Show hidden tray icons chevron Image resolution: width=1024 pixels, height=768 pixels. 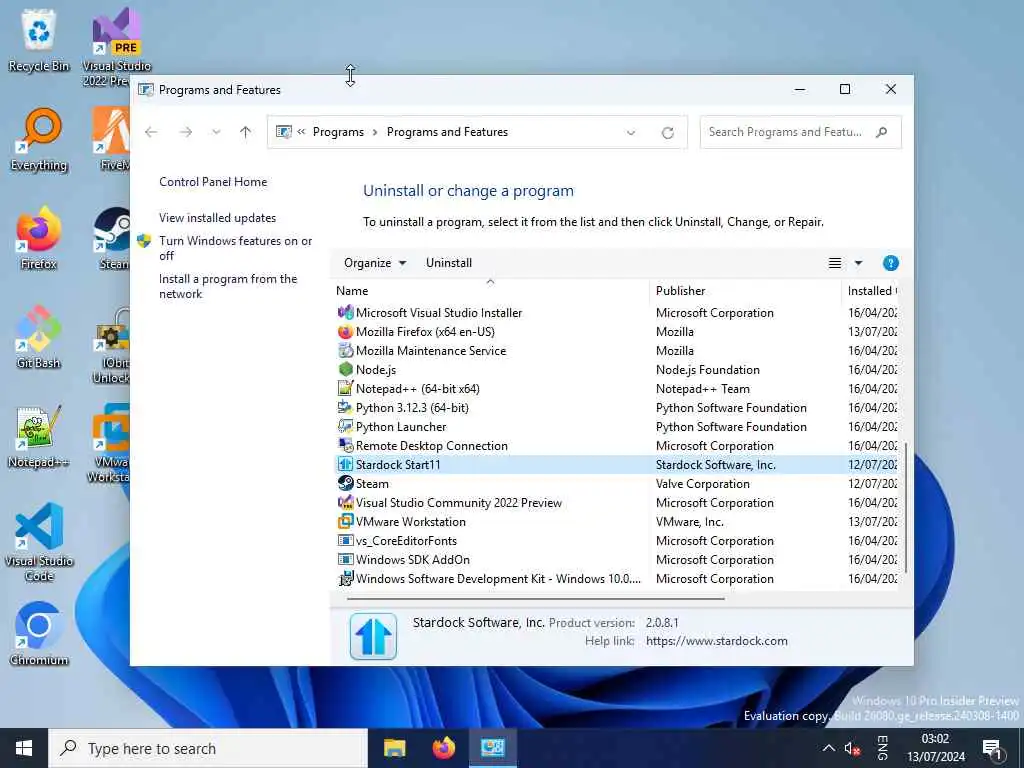828,748
